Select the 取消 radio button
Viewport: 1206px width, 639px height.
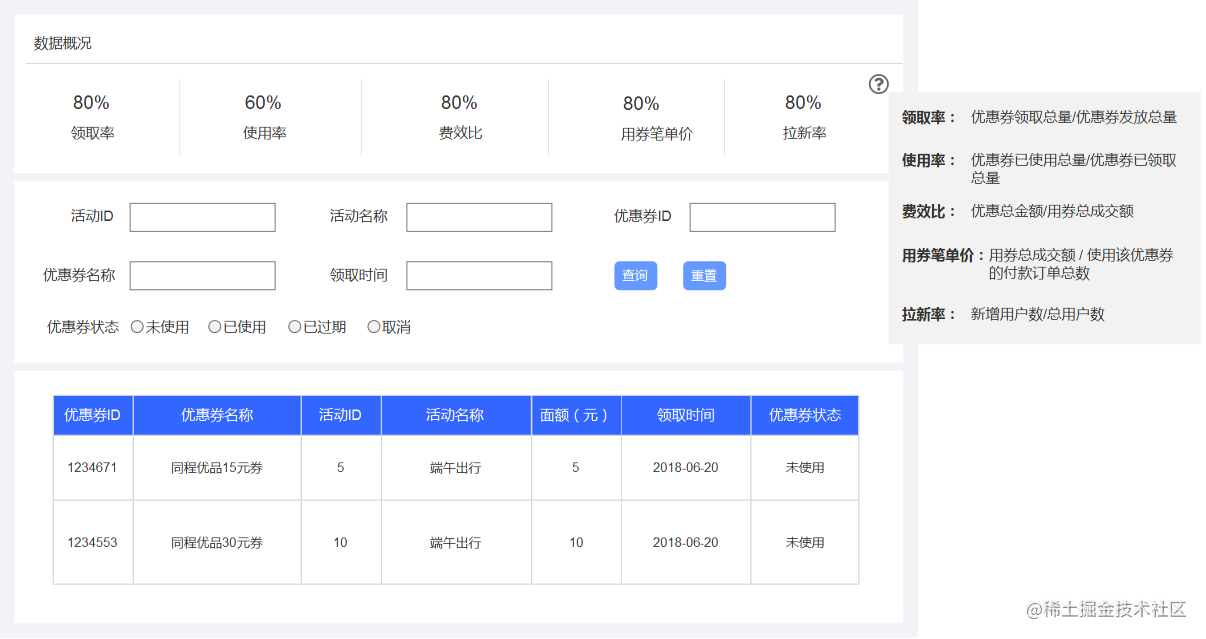374,327
